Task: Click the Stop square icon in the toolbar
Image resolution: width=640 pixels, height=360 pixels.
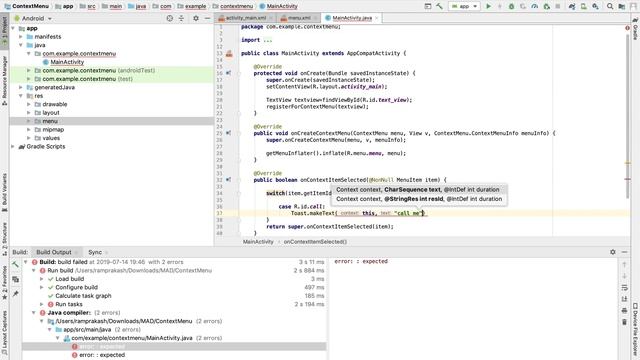Action: point(558,6)
